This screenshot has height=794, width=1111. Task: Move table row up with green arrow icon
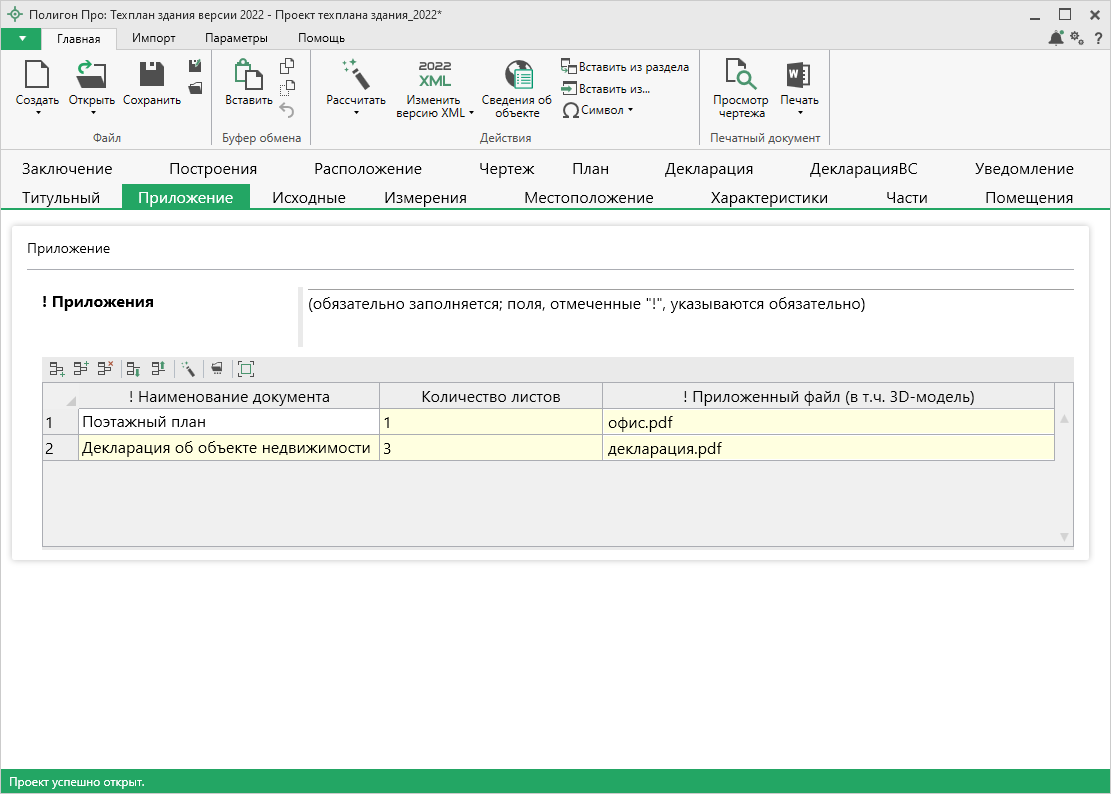point(158,369)
